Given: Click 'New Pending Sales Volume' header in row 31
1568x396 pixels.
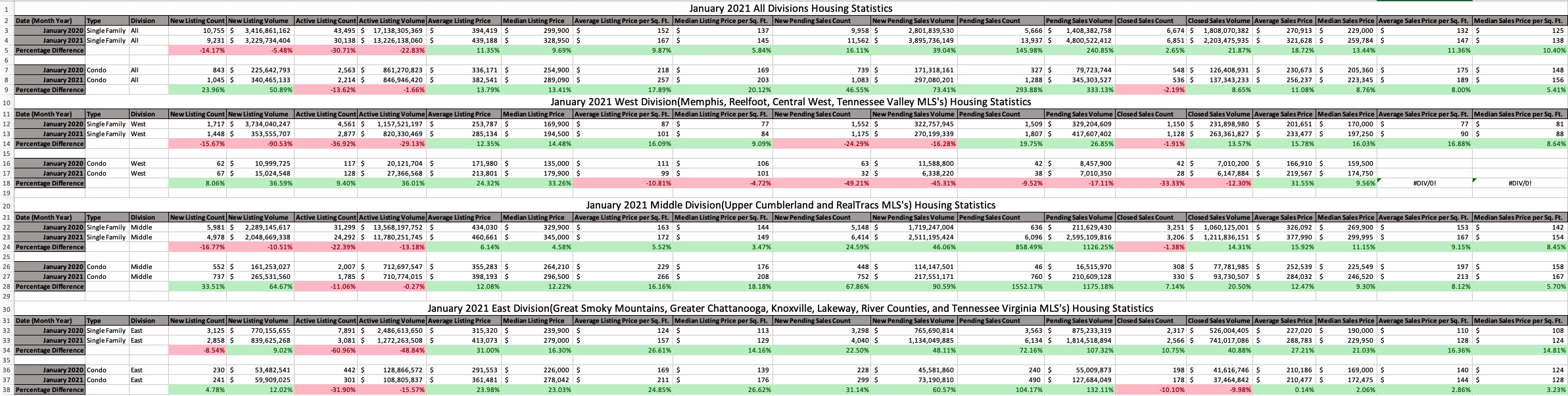Looking at the screenshot, I should click(x=914, y=321).
